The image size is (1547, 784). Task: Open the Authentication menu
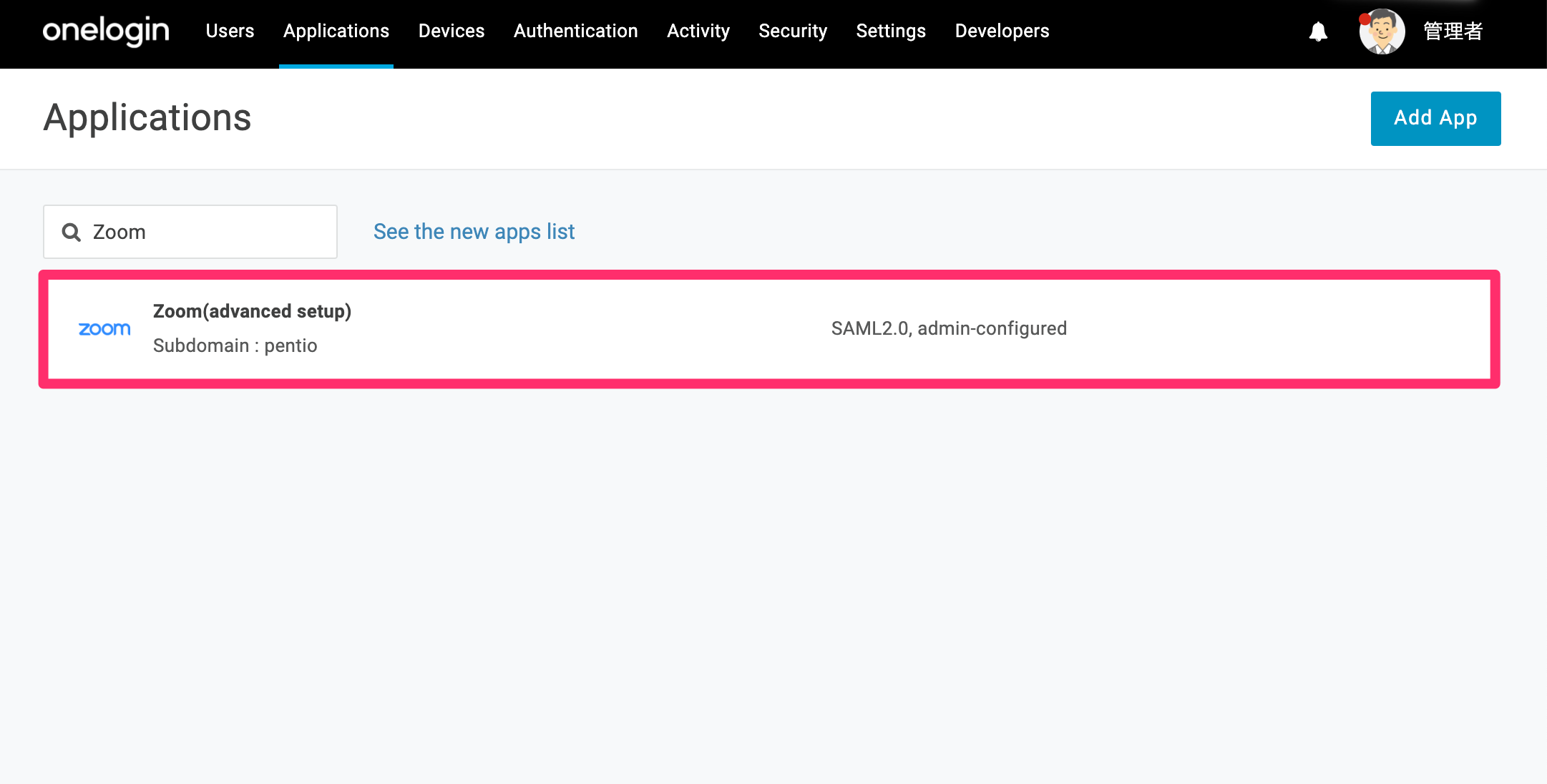(576, 31)
